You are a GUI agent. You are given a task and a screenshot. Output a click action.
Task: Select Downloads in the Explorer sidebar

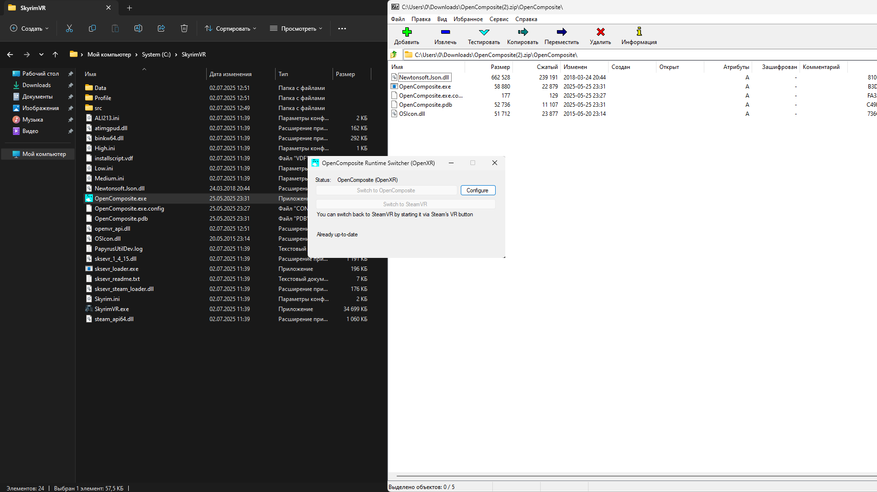pos(36,85)
